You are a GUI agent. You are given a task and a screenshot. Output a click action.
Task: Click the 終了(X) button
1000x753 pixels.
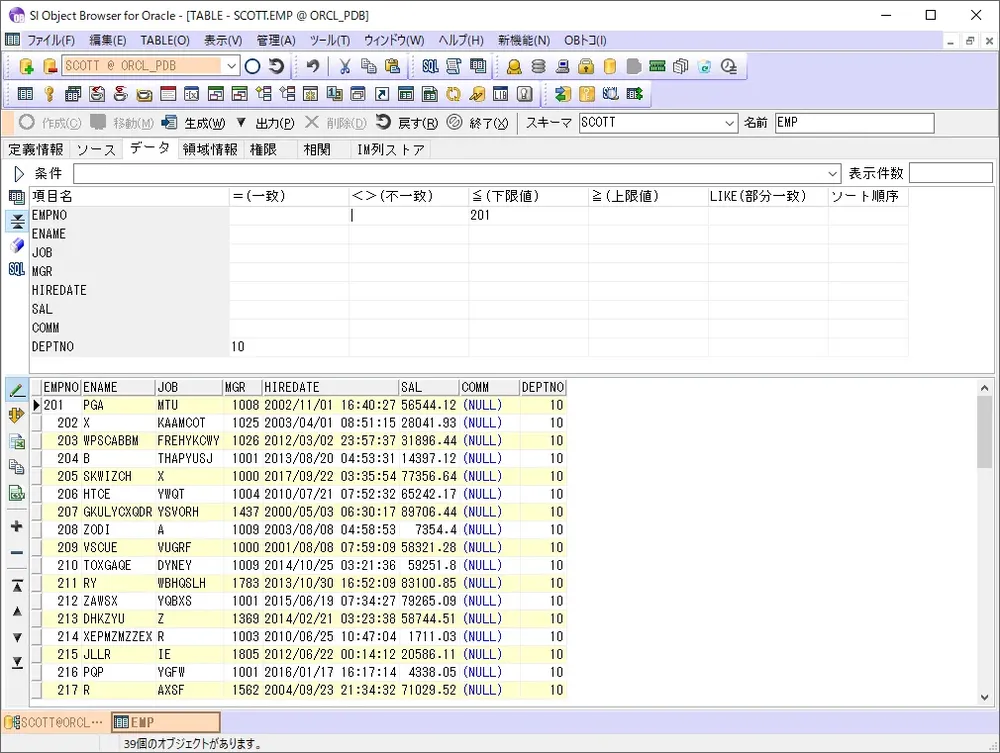pos(478,122)
